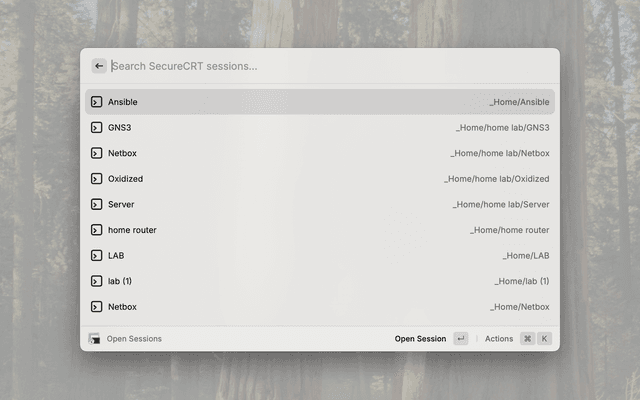Click the _Home/Ansible path text
Viewport: 640px width, 400px height.
(519, 102)
